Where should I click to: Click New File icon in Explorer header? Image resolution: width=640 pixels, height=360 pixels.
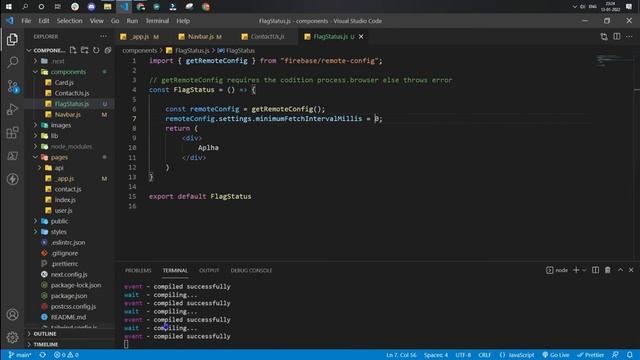(73, 50)
